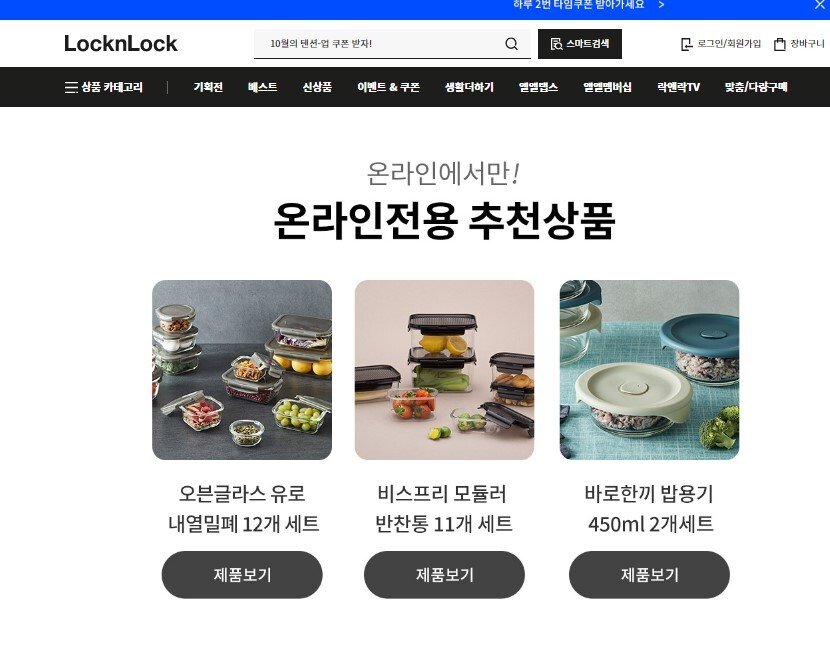Open the 기획전 menu item
830x653 pixels.
[x=208, y=87]
